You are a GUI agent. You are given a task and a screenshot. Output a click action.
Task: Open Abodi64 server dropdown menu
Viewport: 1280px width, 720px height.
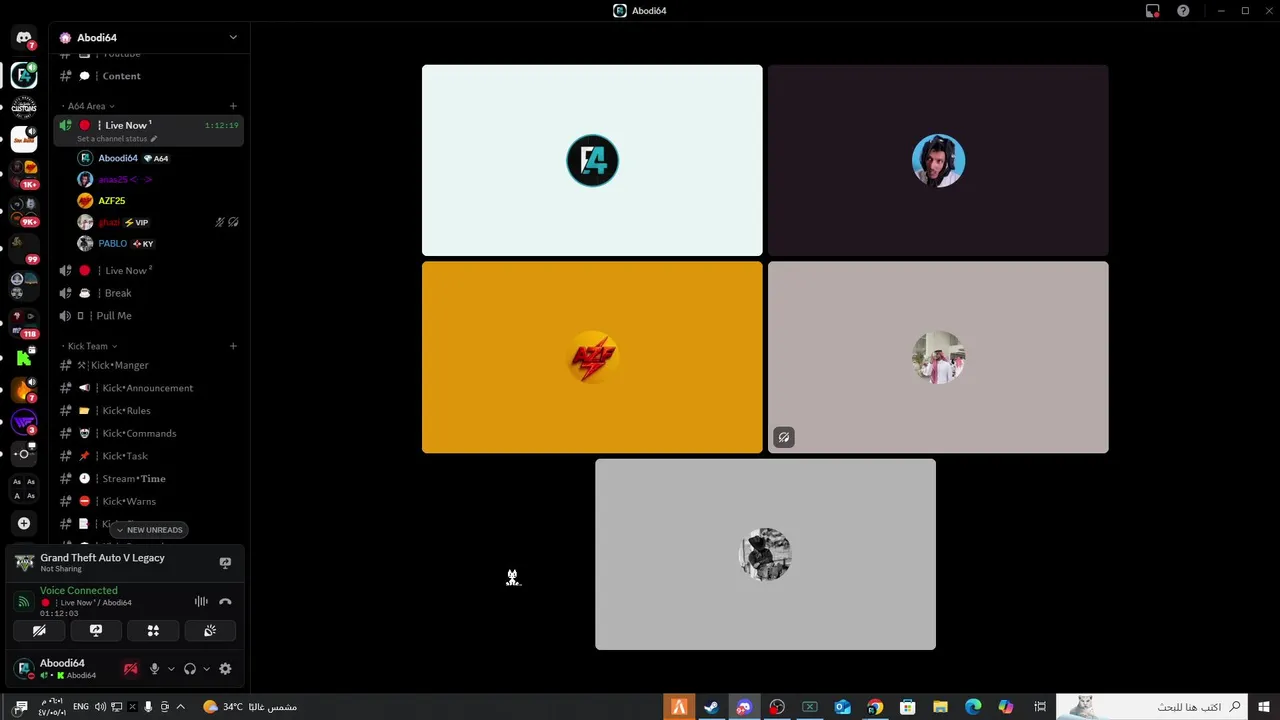point(233,38)
